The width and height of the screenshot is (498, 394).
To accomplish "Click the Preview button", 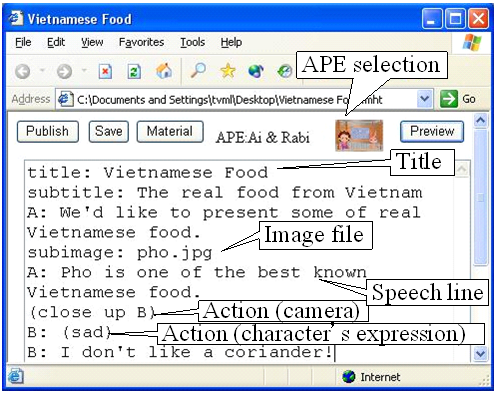I will [432, 132].
